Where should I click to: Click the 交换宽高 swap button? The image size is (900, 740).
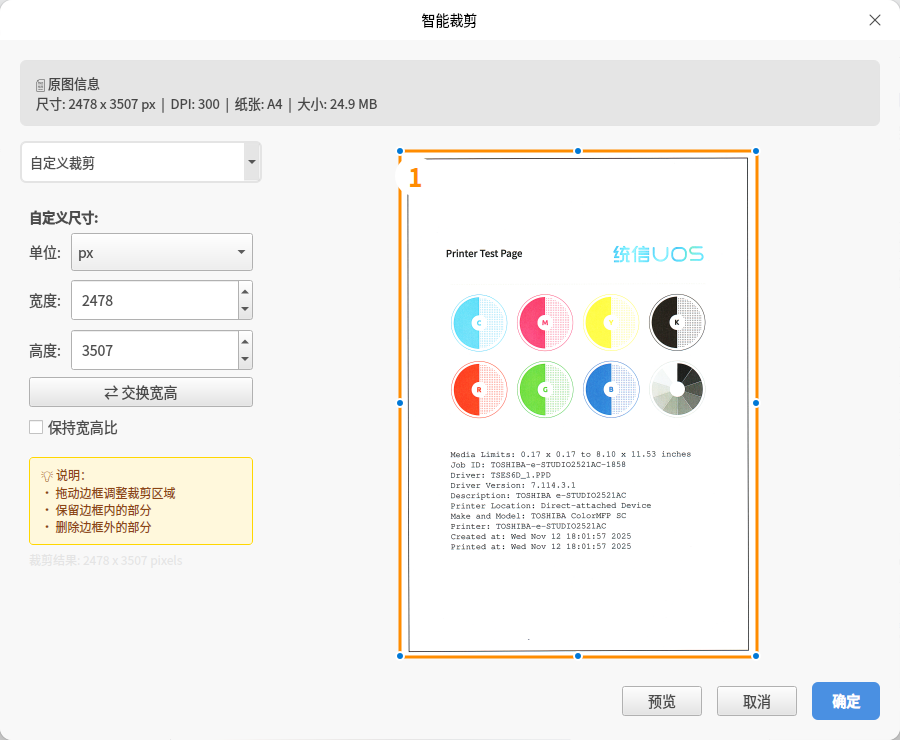(141, 392)
